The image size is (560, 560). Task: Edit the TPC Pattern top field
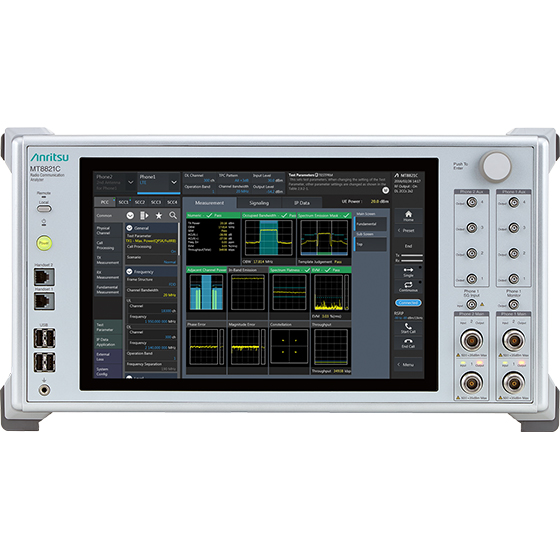234,178
